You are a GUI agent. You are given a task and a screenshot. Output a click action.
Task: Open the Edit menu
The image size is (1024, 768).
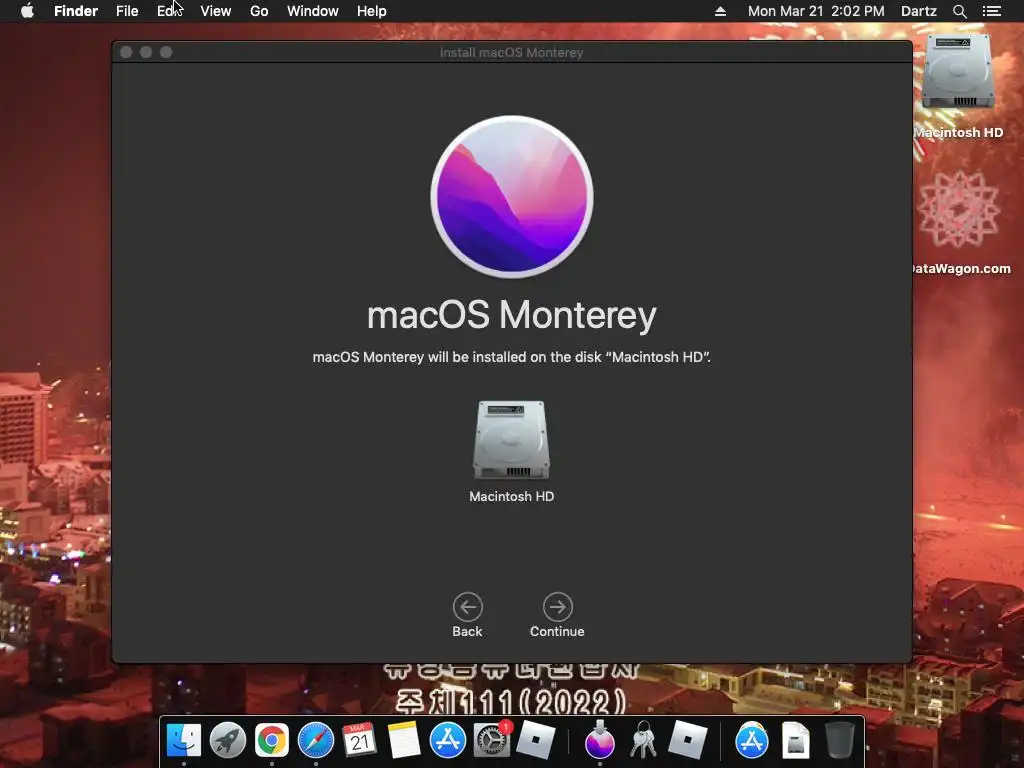(168, 11)
